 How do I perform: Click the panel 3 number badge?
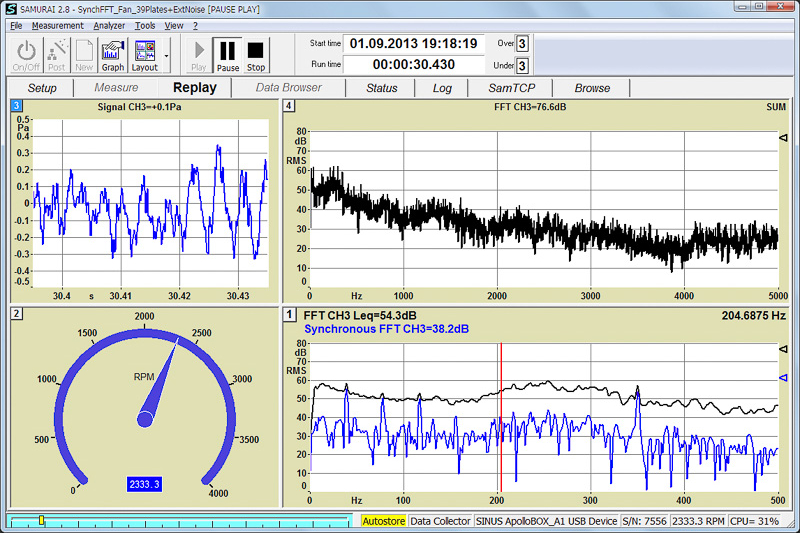(16, 106)
